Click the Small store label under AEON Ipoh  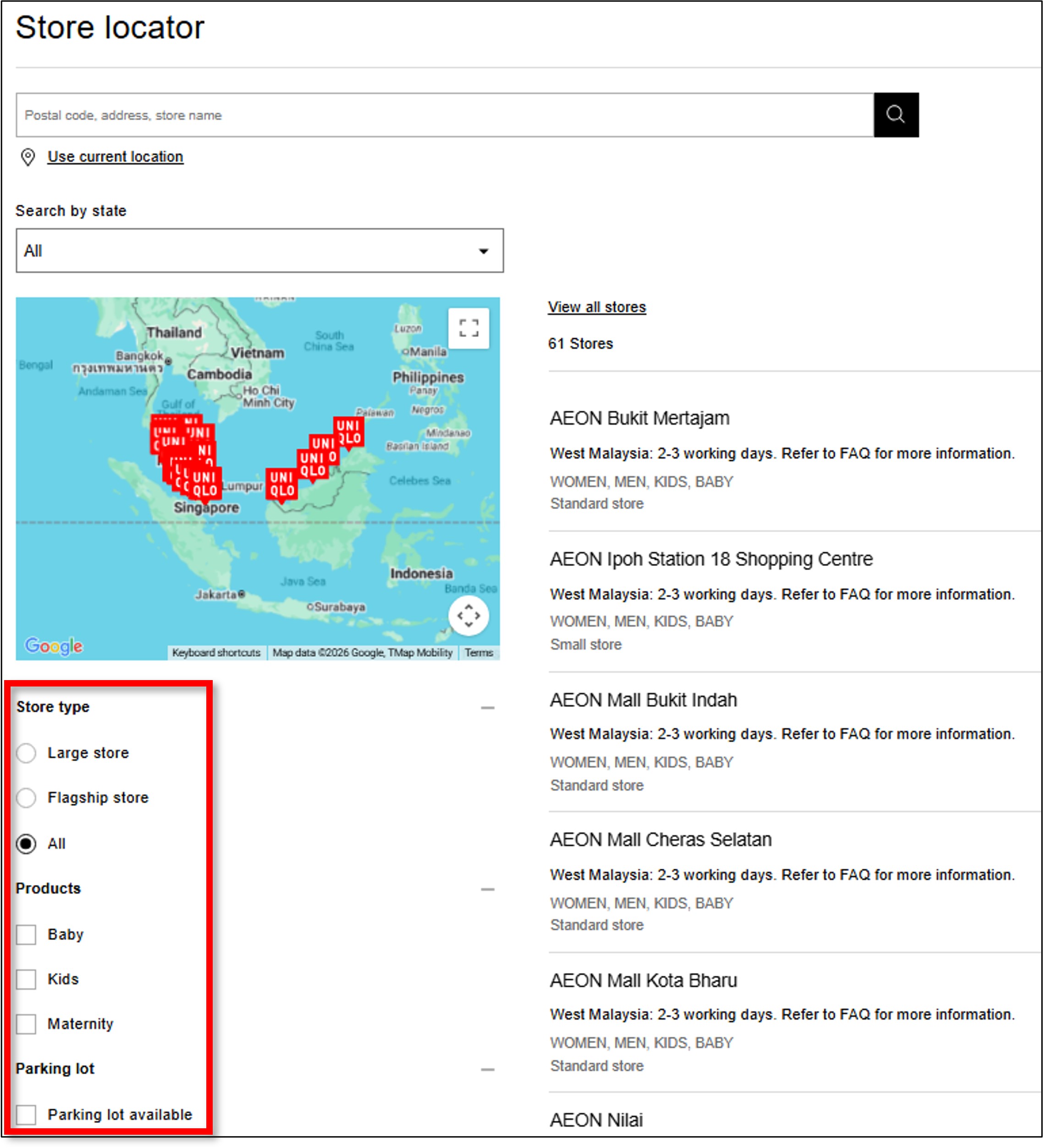click(x=586, y=645)
